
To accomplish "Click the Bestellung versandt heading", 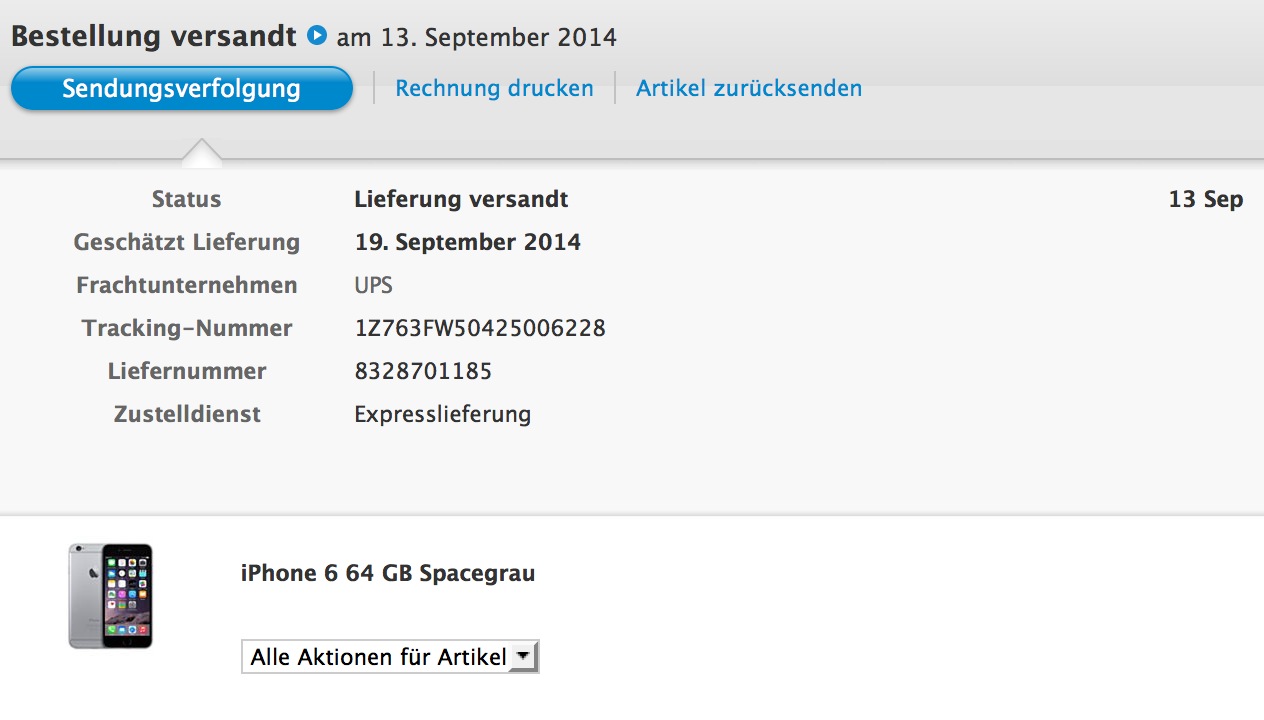I will click(154, 36).
